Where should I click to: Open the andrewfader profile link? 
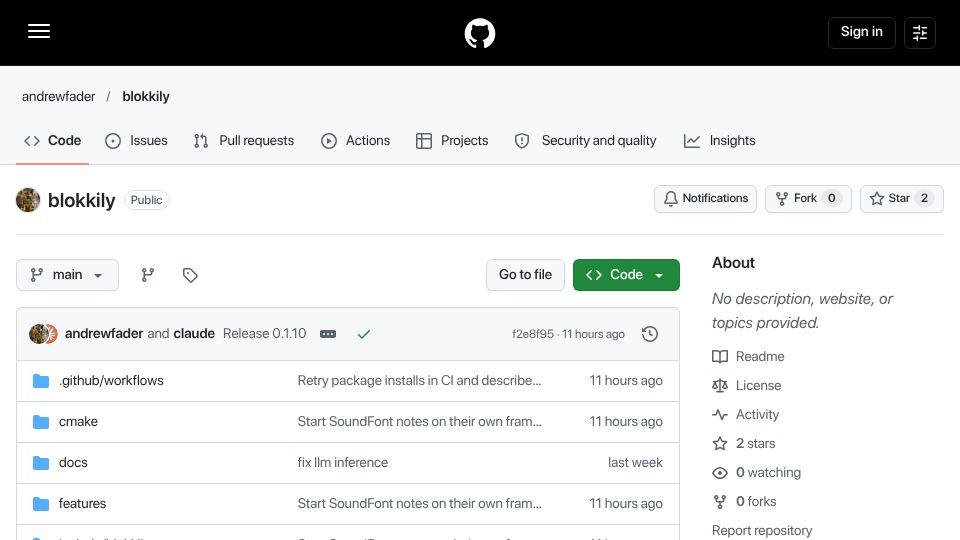pyautogui.click(x=59, y=97)
